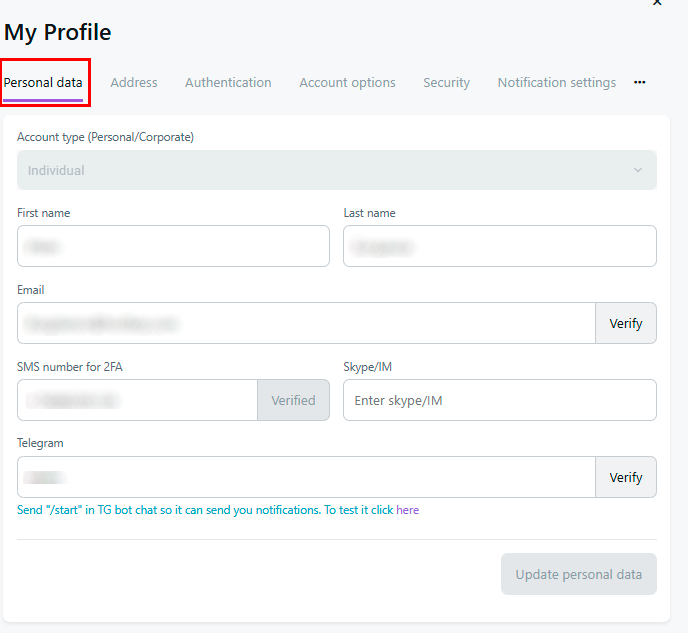Select the Account options tab
Screen dimensions: 688x633
(347, 83)
